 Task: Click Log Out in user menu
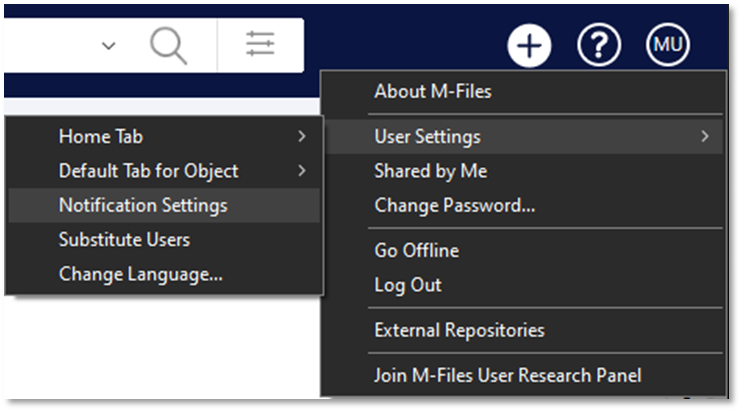click(407, 285)
